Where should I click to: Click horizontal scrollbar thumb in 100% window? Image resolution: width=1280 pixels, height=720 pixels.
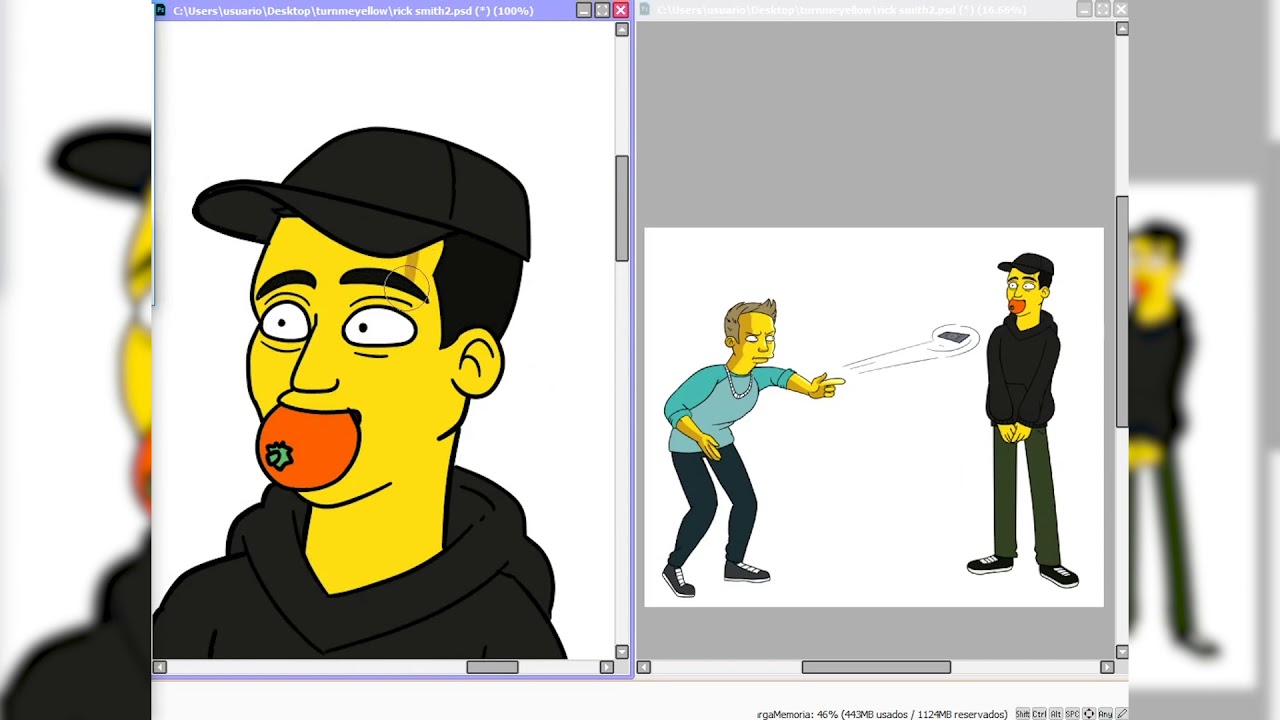pos(492,667)
